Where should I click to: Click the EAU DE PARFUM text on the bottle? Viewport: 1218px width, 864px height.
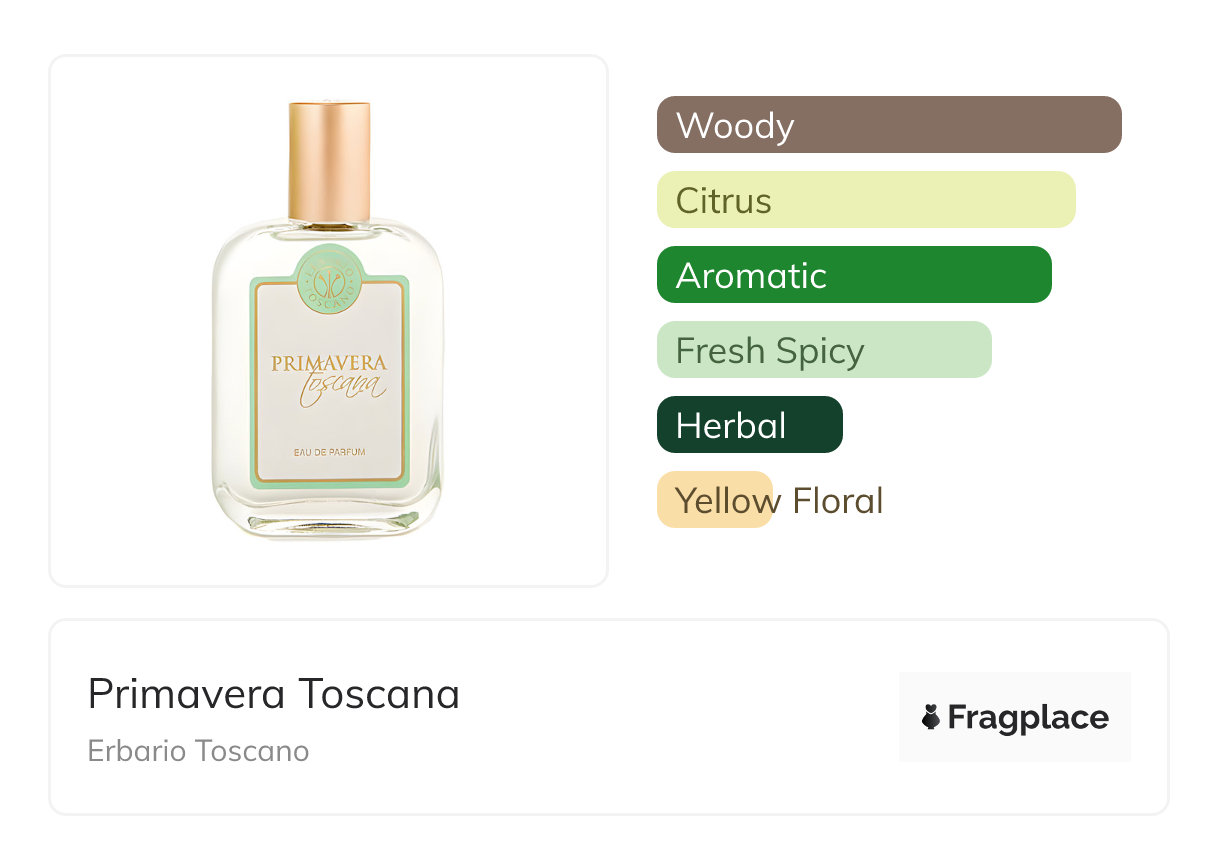pyautogui.click(x=329, y=452)
